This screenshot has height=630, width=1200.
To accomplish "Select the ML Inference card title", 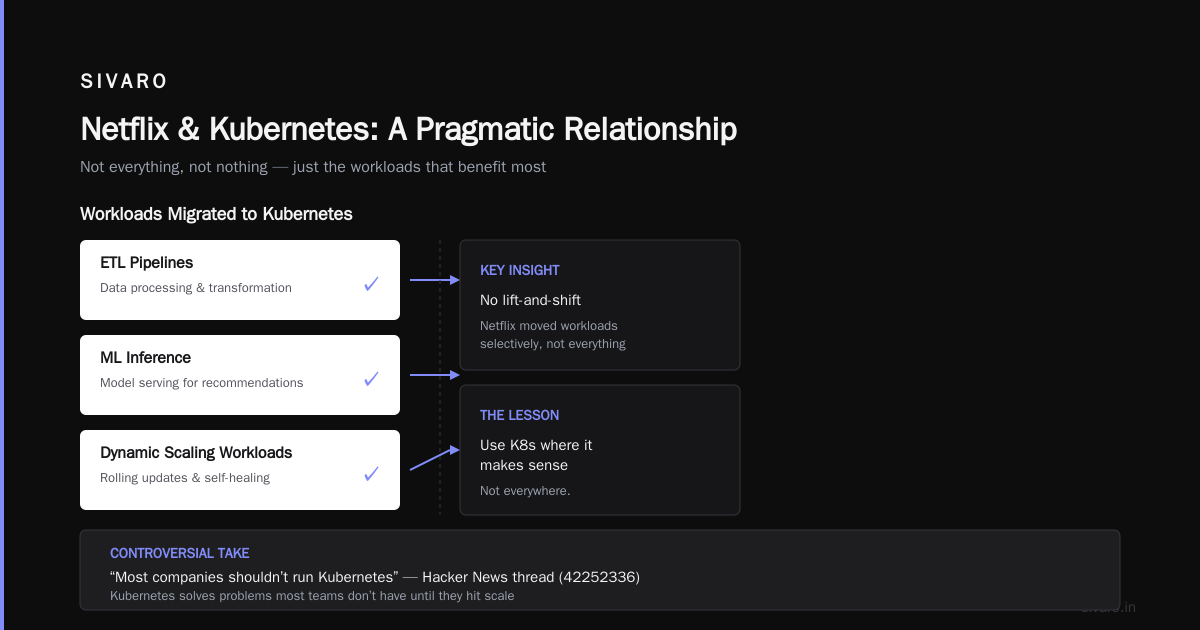I will pos(145,357).
